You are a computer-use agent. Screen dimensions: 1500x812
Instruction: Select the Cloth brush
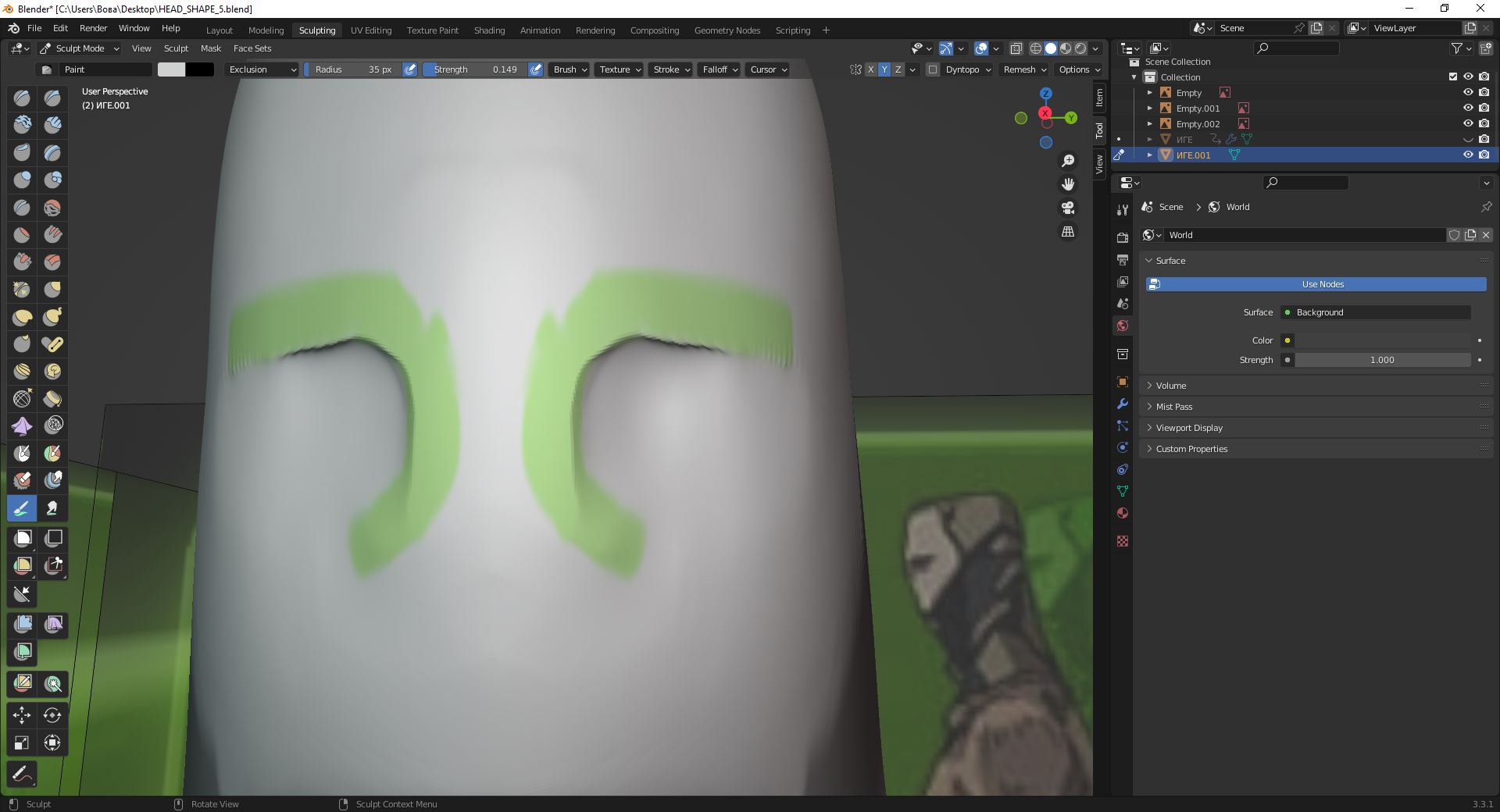[22, 425]
